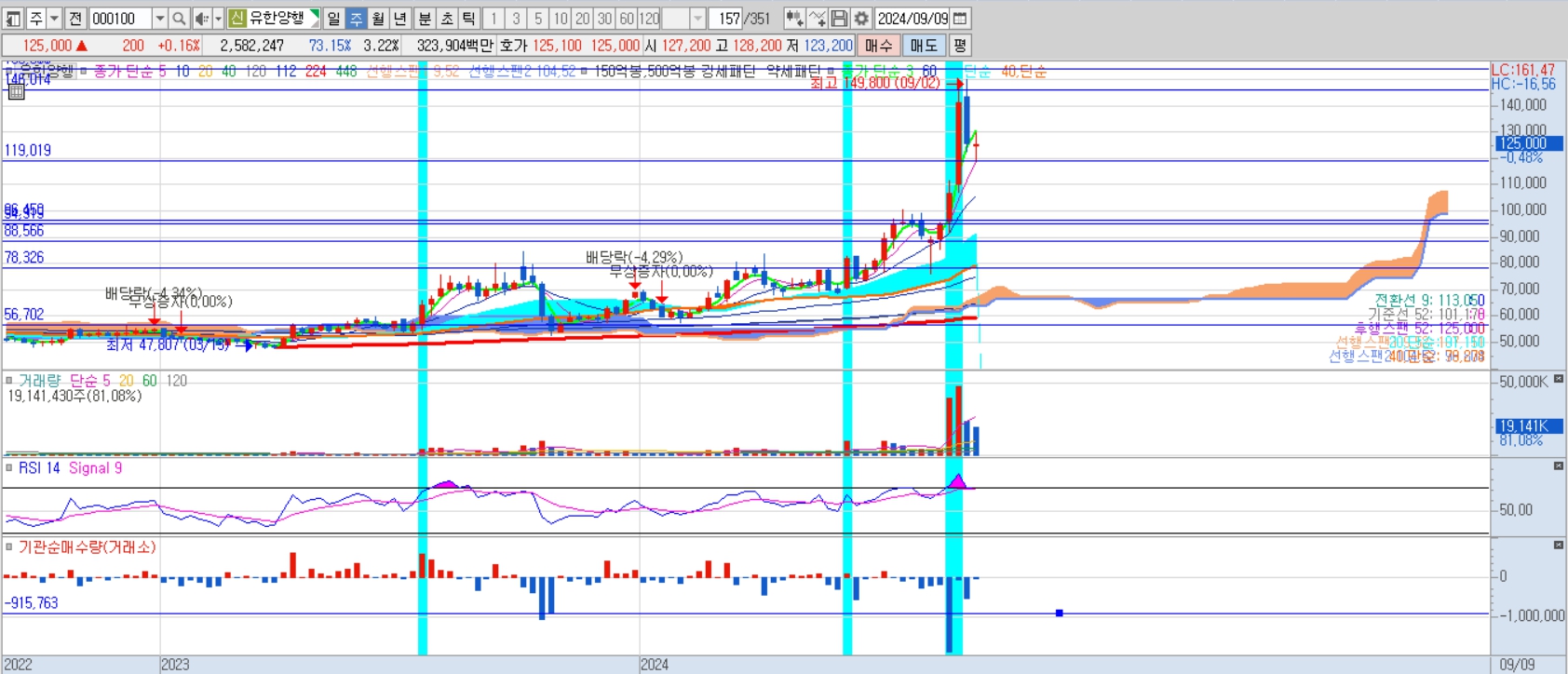The width and height of the screenshot is (1568, 674).
Task: Choose the 3 interval button
Action: pos(516,18)
